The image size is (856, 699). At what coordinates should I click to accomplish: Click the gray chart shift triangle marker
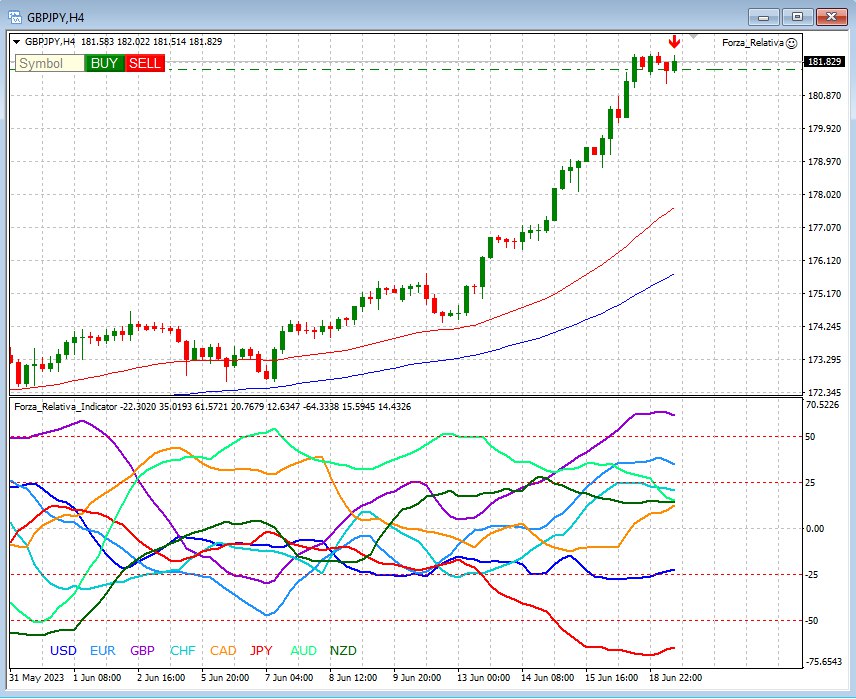click(x=693, y=37)
